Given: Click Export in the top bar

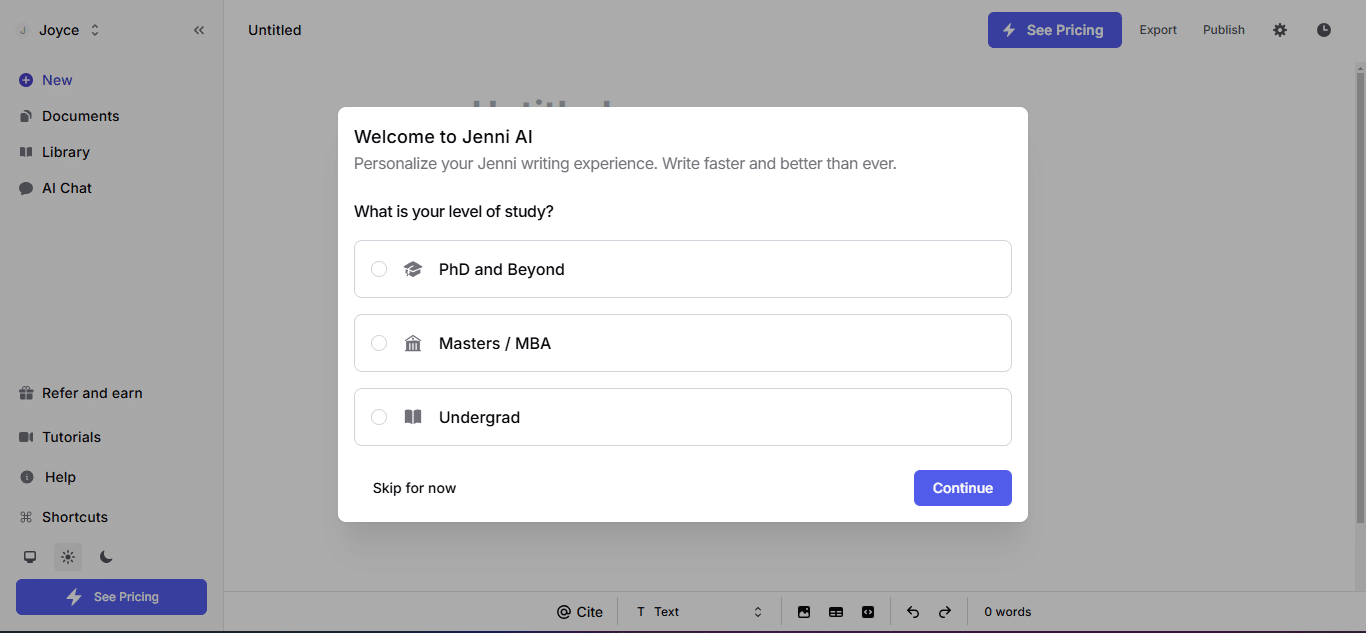Looking at the screenshot, I should [x=1158, y=30].
